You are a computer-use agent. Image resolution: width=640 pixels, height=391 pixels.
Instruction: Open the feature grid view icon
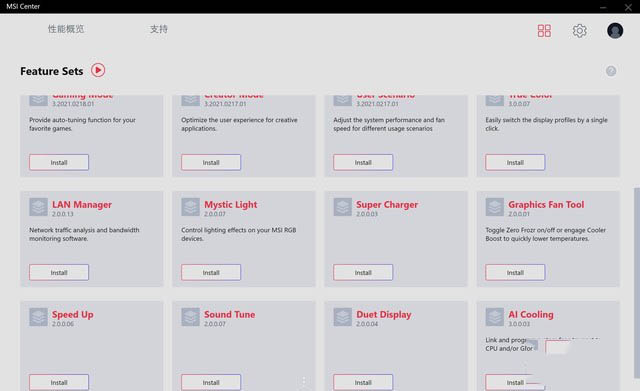point(544,31)
